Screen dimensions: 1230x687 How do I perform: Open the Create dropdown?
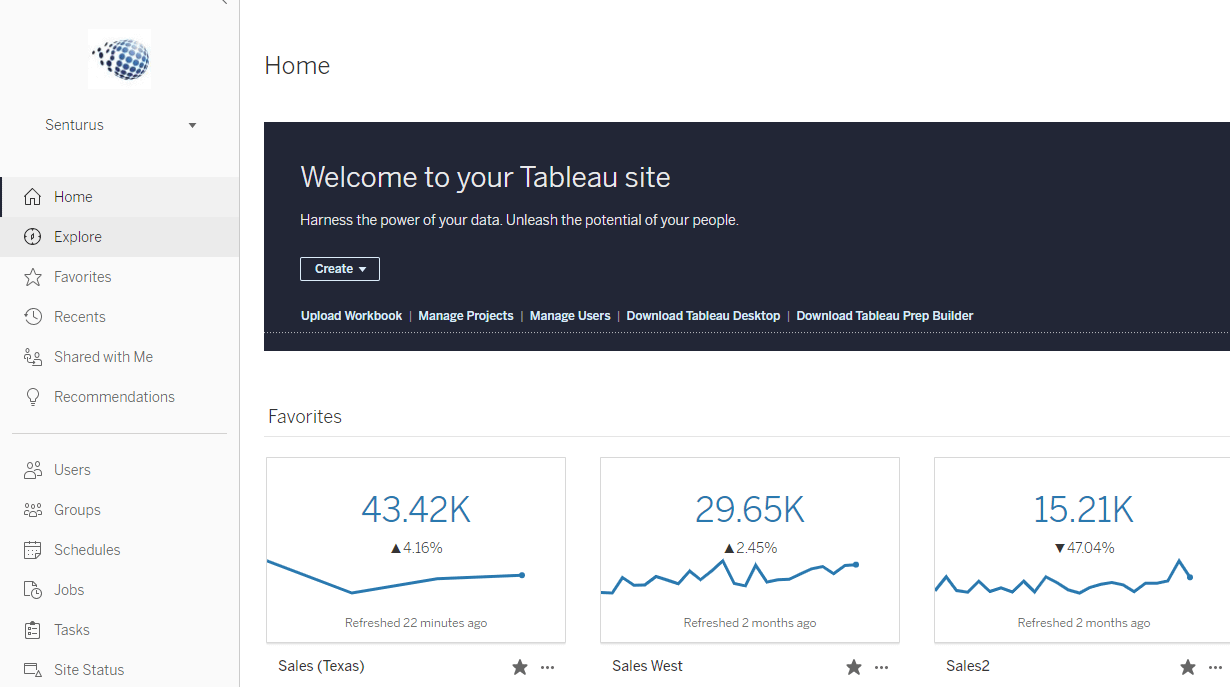pos(339,268)
